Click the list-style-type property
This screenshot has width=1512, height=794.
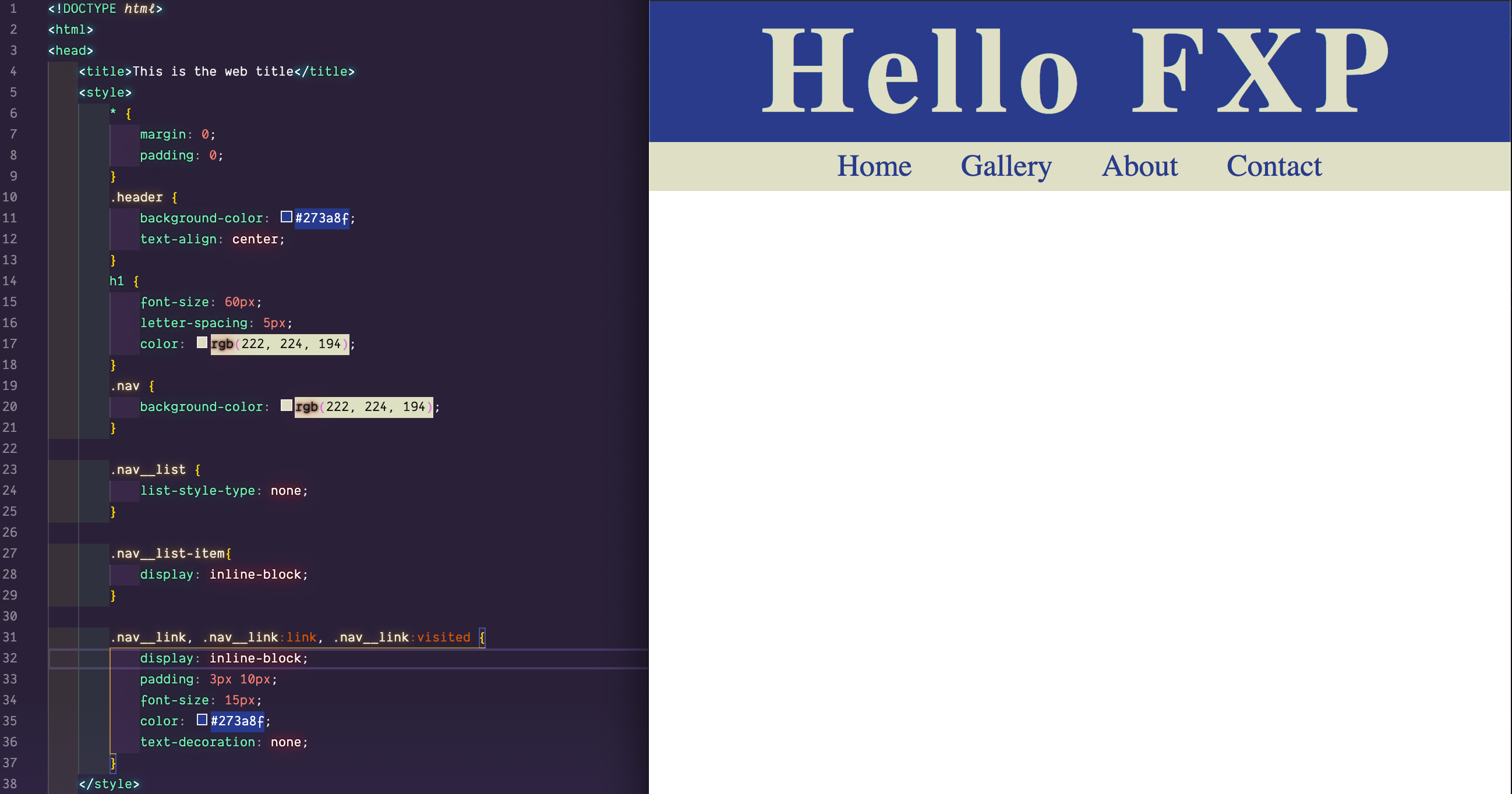(x=197, y=491)
